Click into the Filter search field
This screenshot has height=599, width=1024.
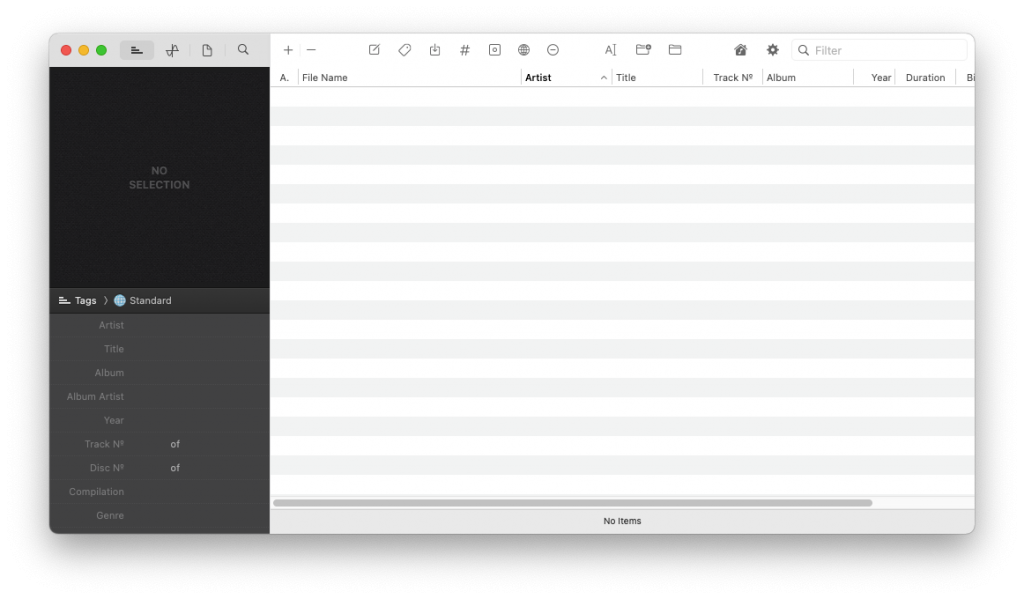point(879,50)
